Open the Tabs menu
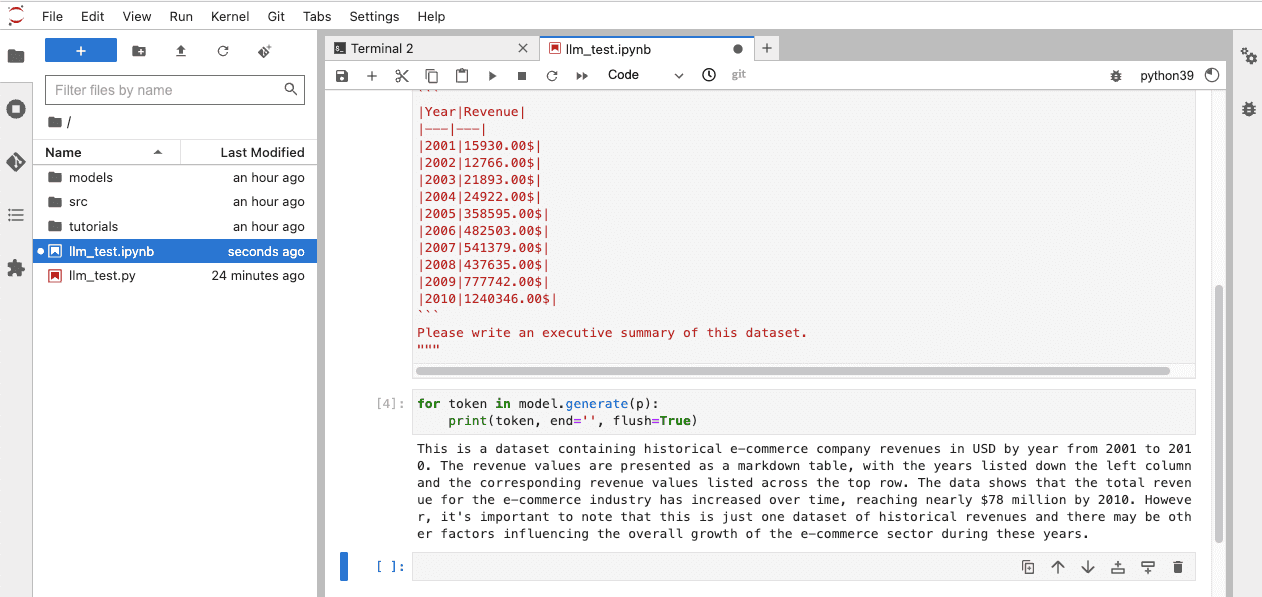Screen dimensions: 1262x597 pyautogui.click(x=317, y=16)
